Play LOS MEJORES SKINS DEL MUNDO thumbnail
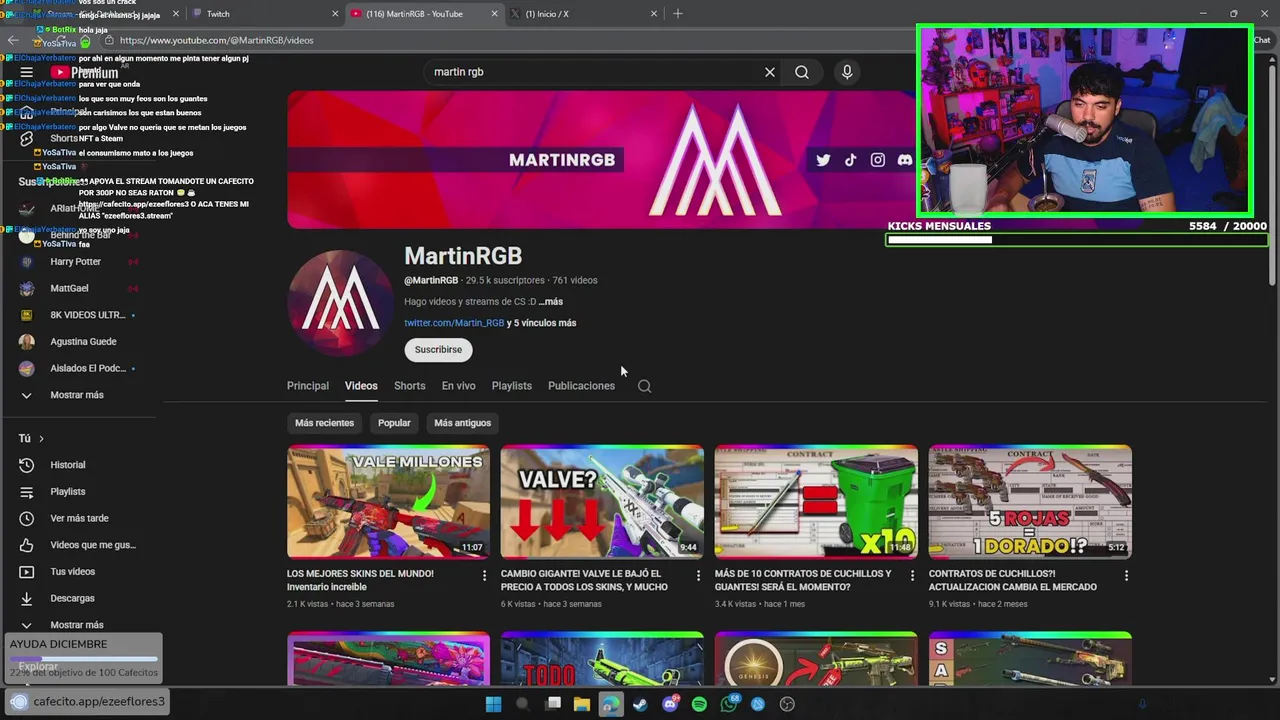The width and height of the screenshot is (1280, 720). click(x=388, y=502)
